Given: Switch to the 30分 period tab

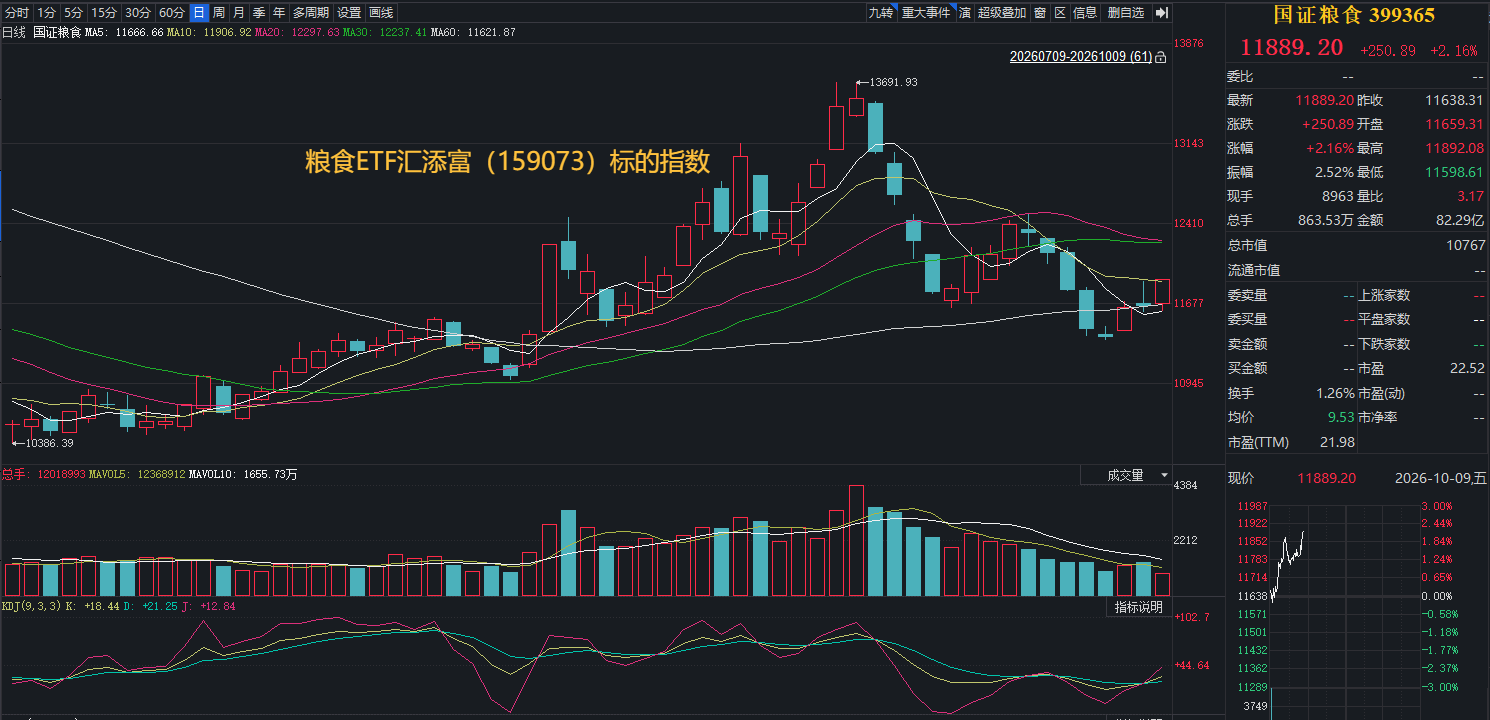Looking at the screenshot, I should point(138,13).
